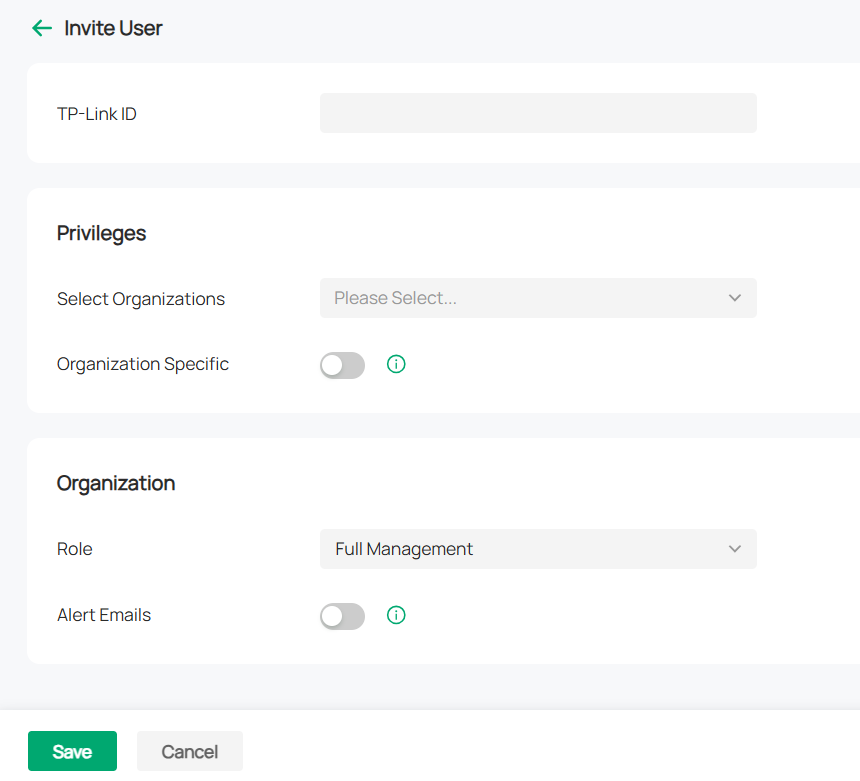Viewport: 860px width, 781px height.
Task: Enable the Organization Specific toggle
Action: (x=342, y=365)
